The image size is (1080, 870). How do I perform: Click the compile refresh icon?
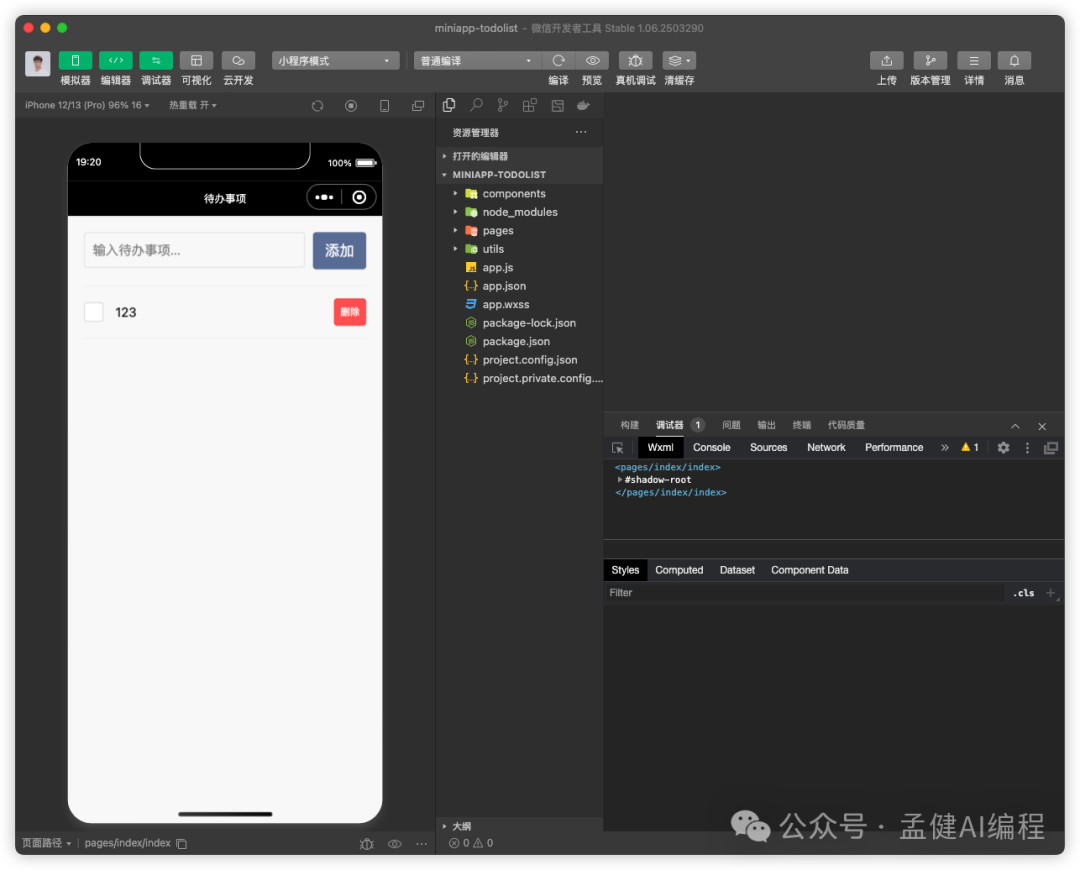559,61
